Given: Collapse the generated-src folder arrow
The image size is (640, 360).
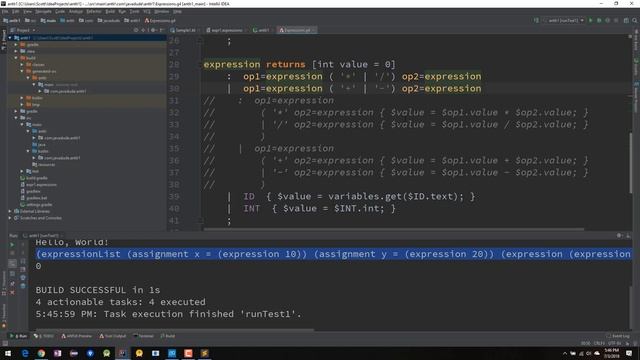Looking at the screenshot, I should [x=22, y=71].
